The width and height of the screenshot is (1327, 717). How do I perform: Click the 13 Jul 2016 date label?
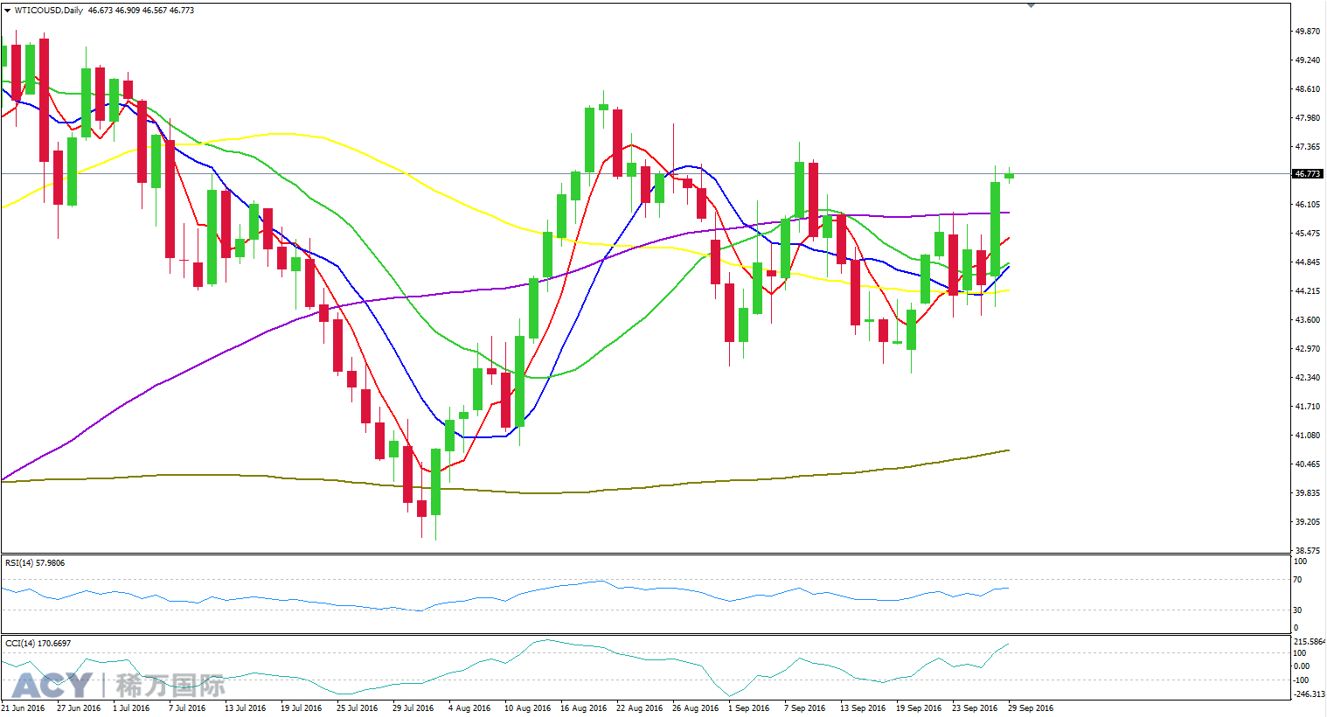pyautogui.click(x=247, y=708)
